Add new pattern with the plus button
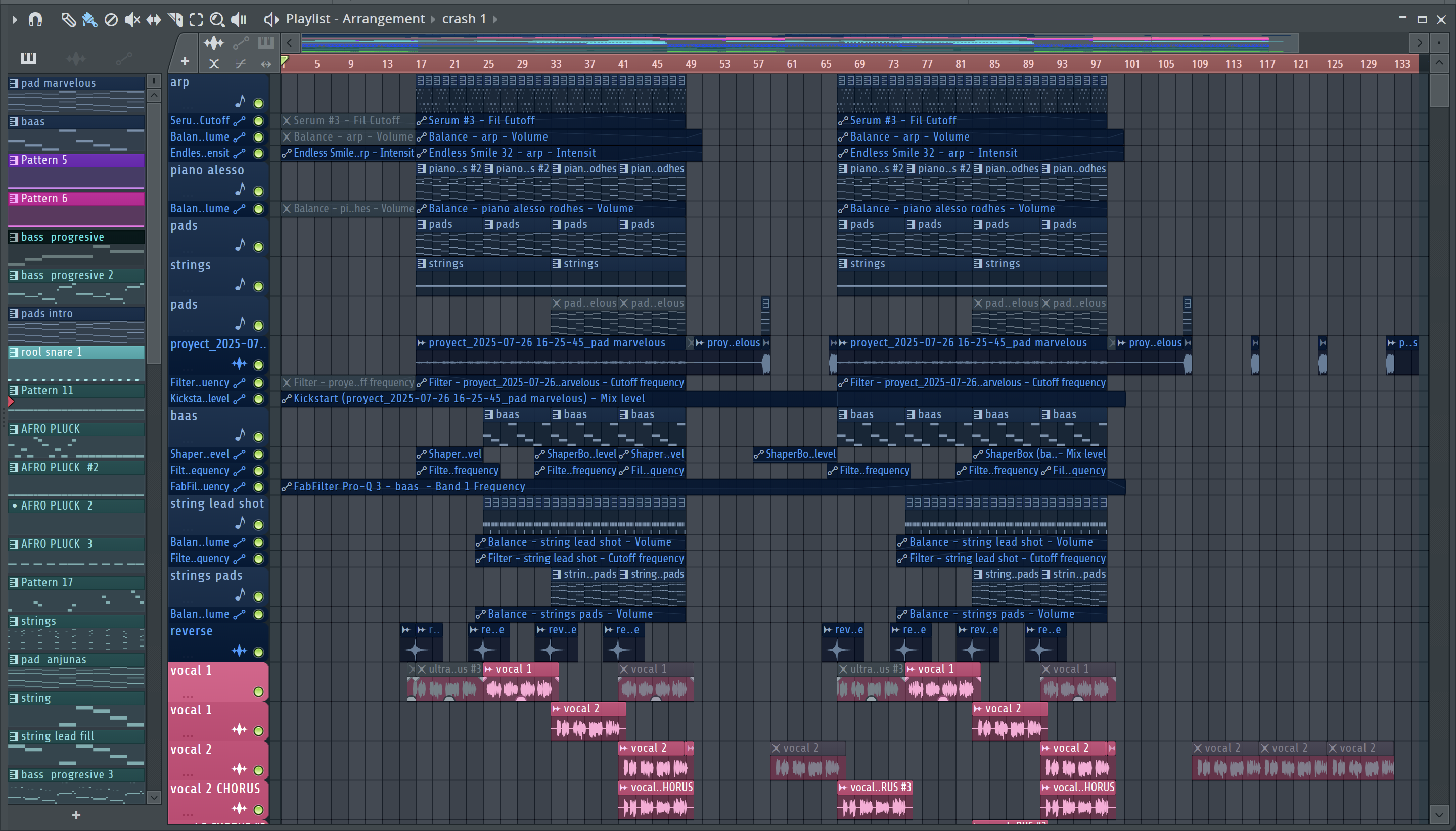Viewport: 1456px width, 831px height. point(76,815)
